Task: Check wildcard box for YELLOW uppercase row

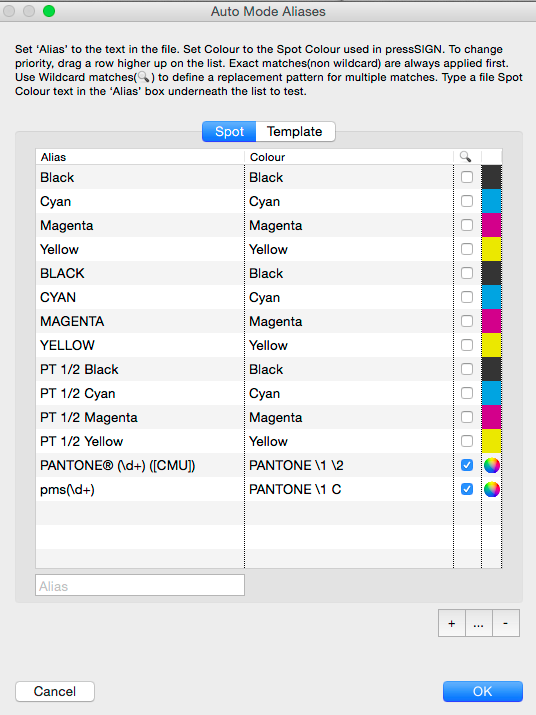Action: (x=467, y=345)
